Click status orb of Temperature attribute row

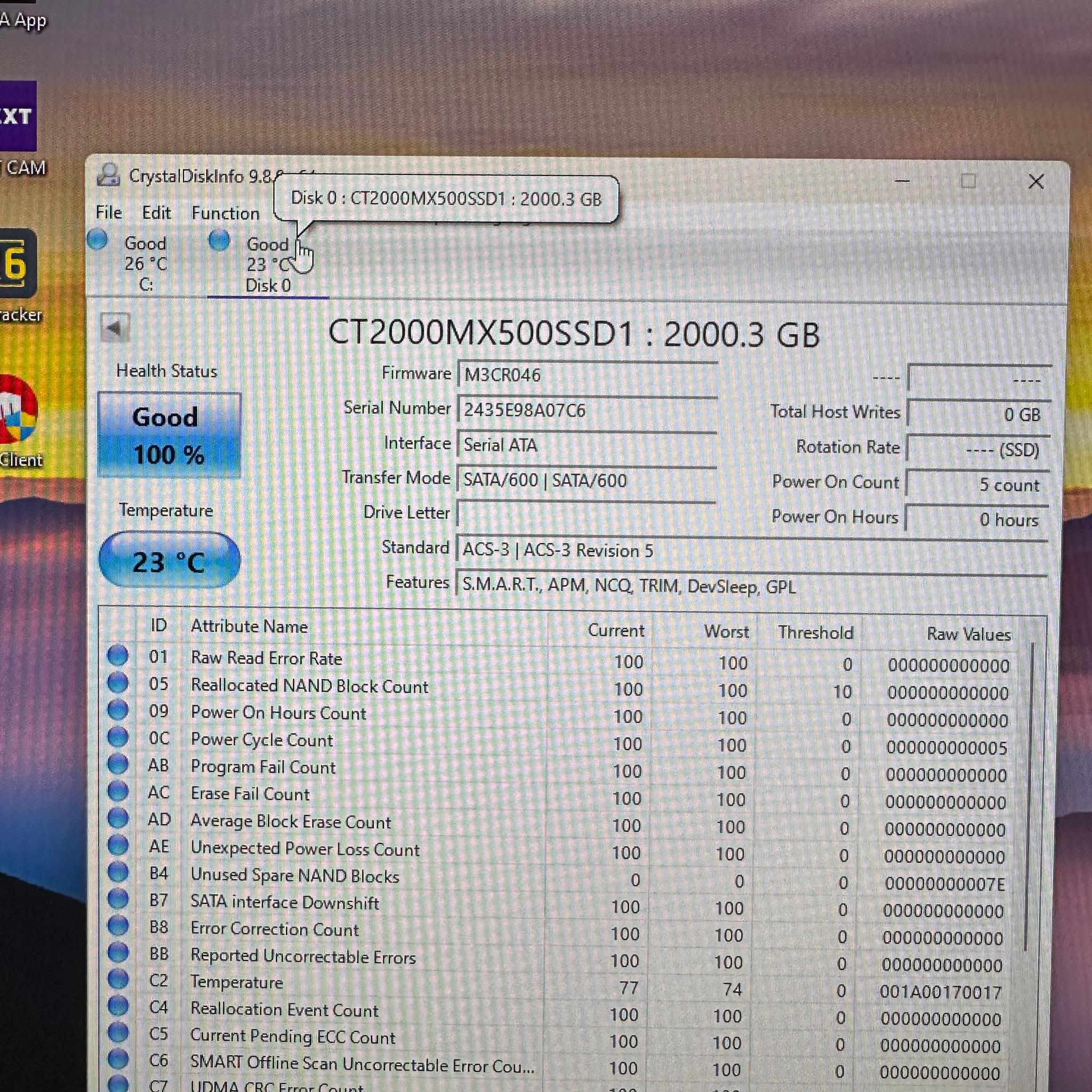[117, 979]
